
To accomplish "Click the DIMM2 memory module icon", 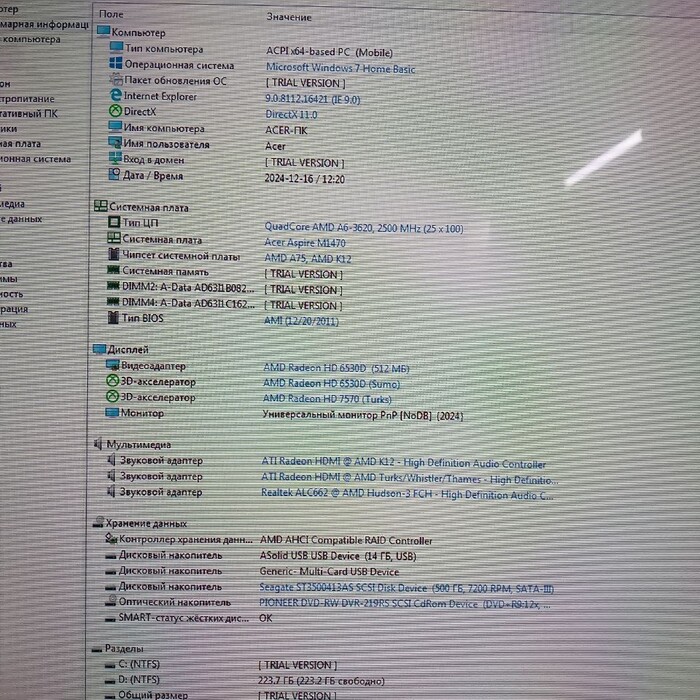I will pyautogui.click(x=113, y=285).
